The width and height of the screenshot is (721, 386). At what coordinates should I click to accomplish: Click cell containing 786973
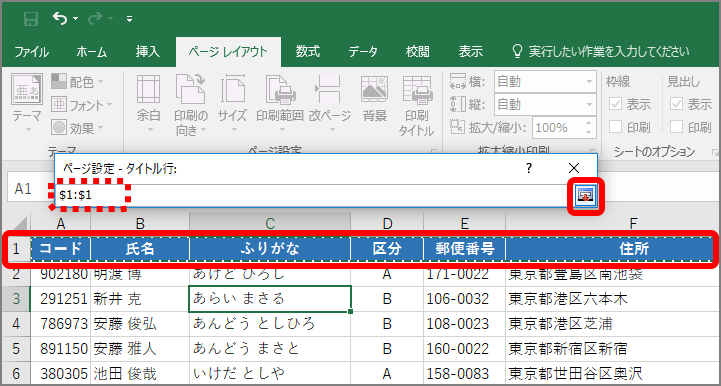(61, 323)
